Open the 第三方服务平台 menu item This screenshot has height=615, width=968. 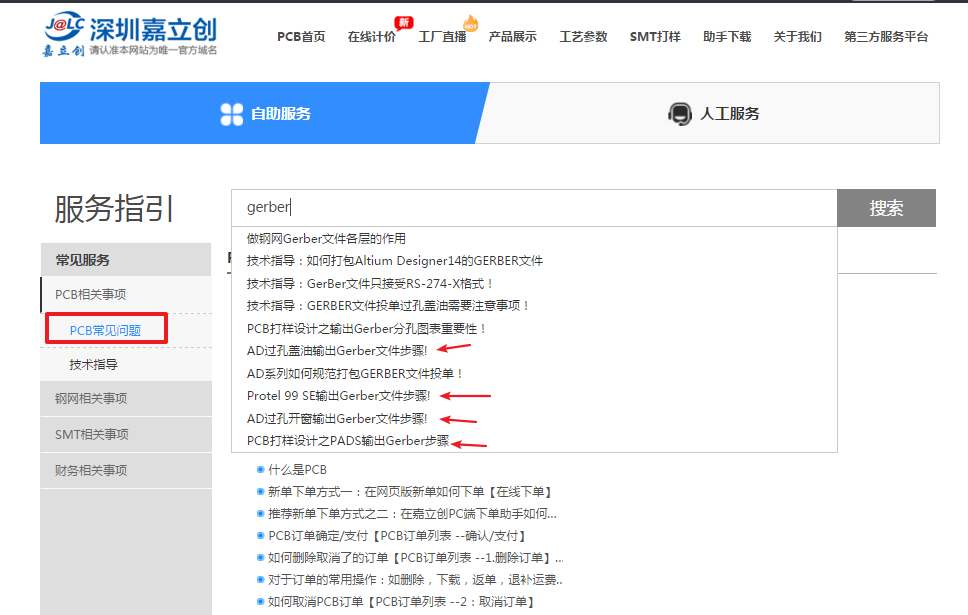tap(886, 37)
